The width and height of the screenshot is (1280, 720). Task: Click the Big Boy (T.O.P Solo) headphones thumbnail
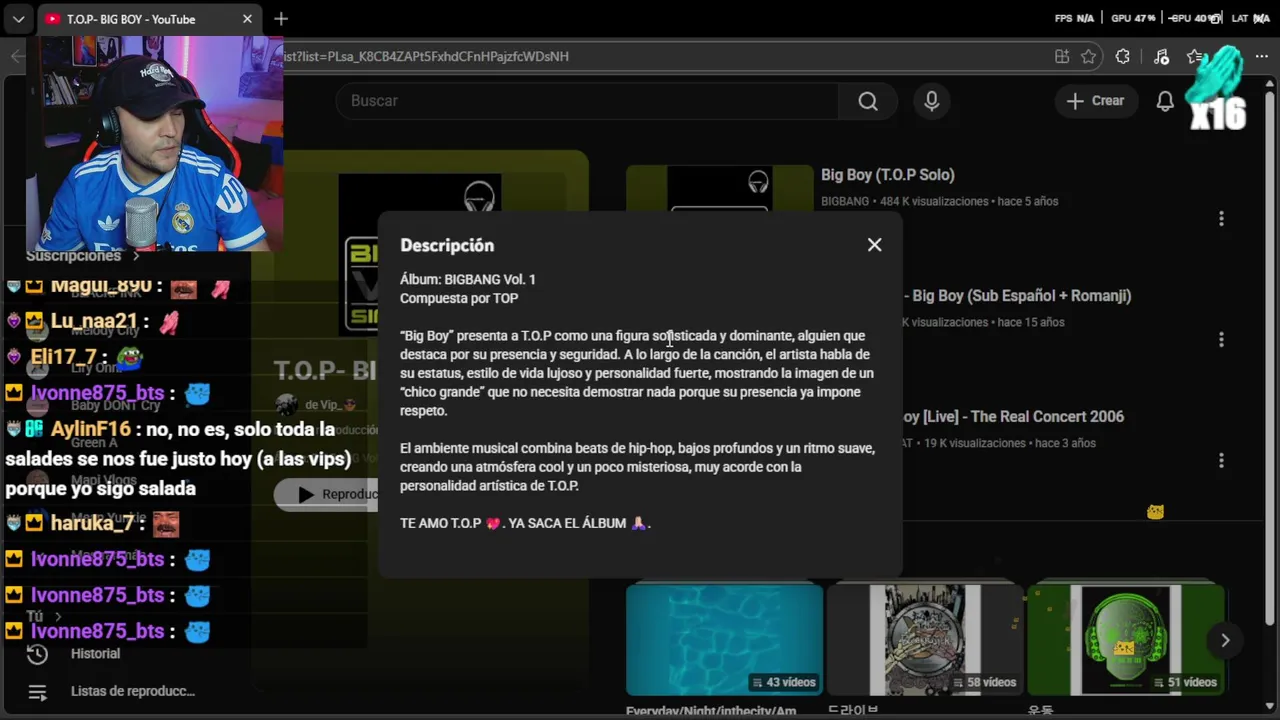[x=720, y=188]
